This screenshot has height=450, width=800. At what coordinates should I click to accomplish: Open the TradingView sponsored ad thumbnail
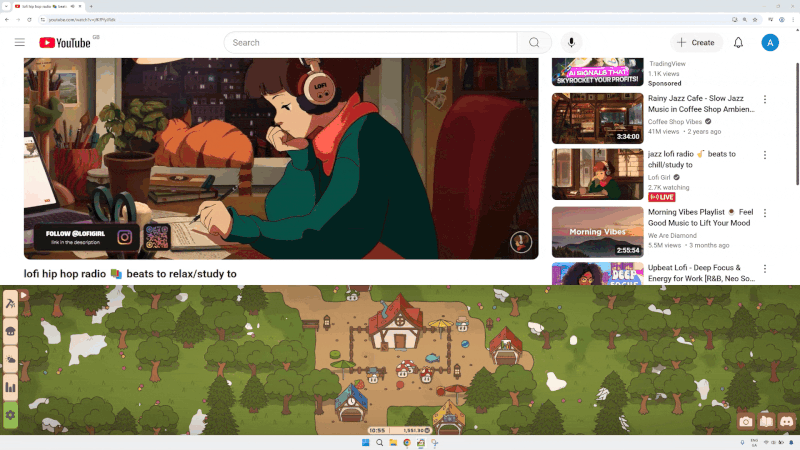(597, 72)
